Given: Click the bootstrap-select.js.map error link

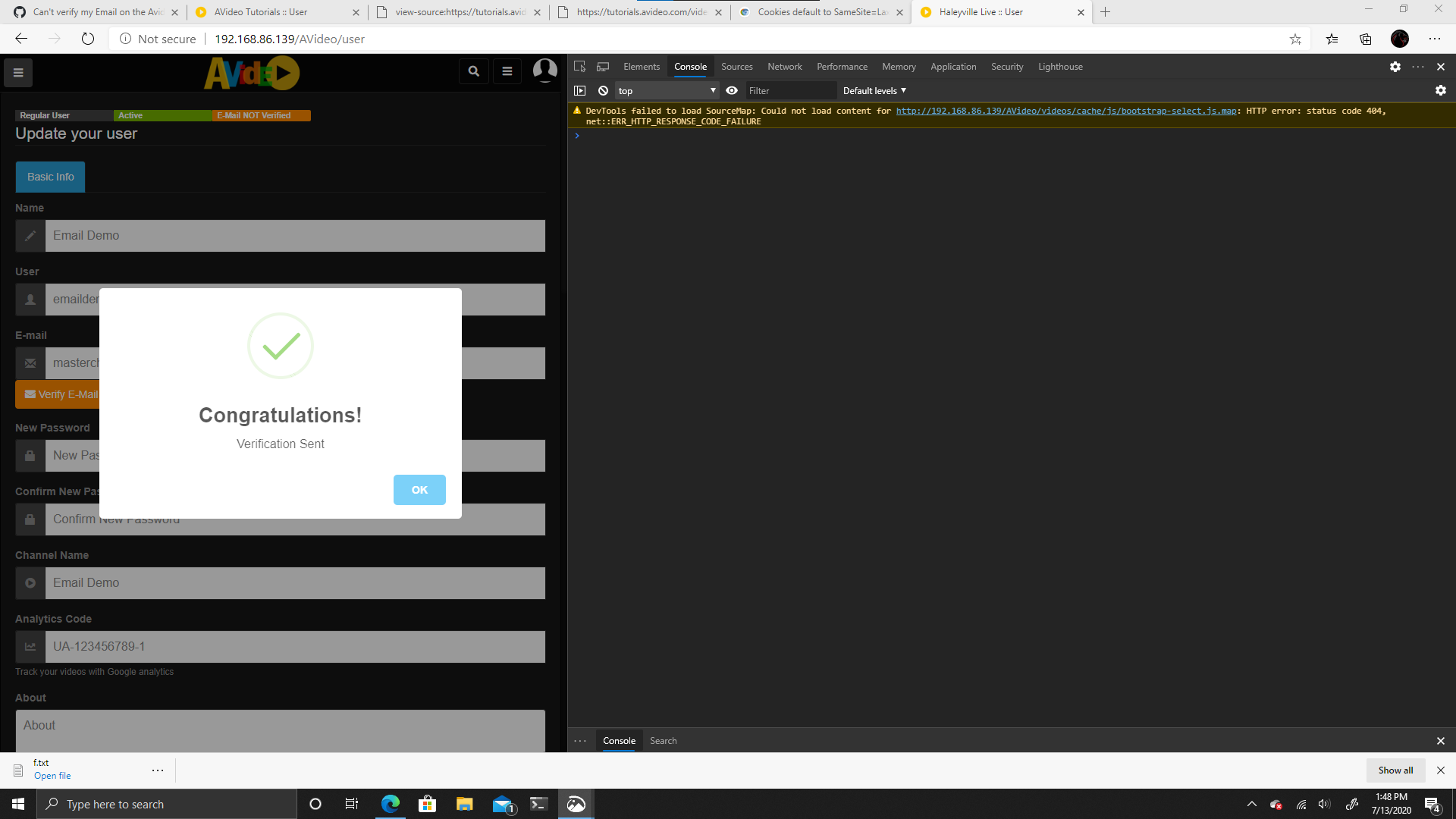Looking at the screenshot, I should [1065, 111].
